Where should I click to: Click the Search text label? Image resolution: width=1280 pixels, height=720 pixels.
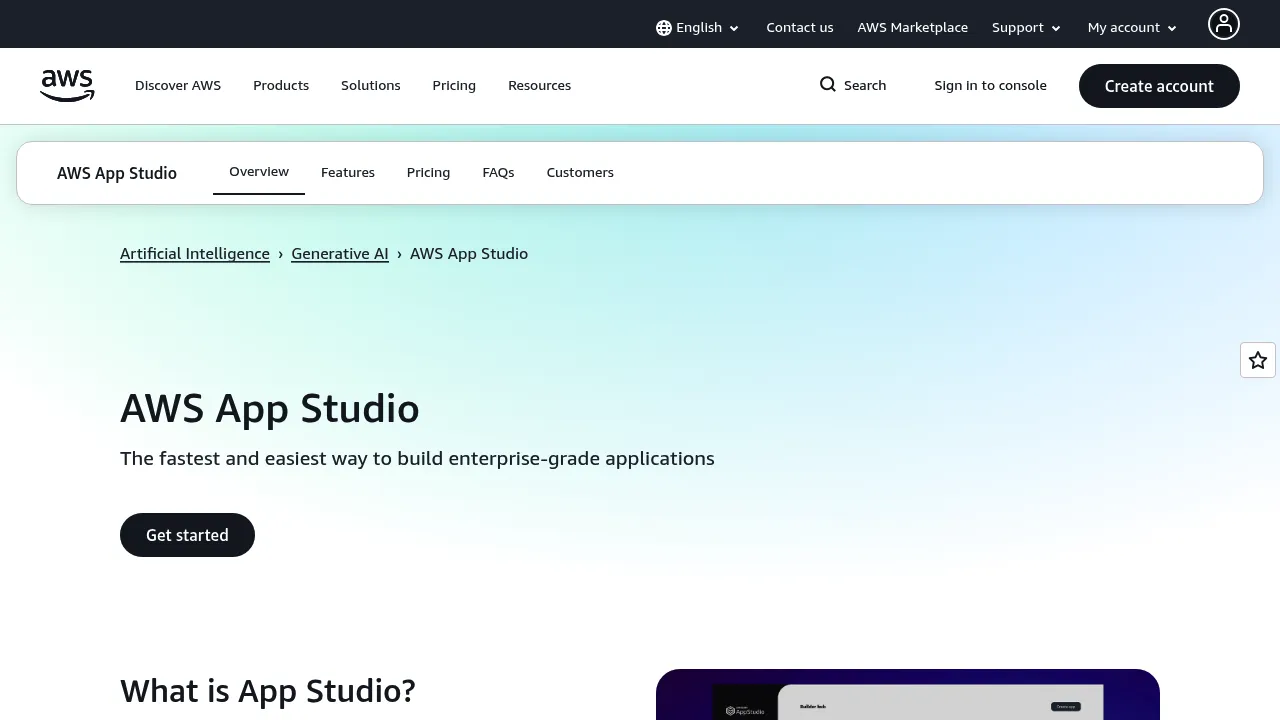[865, 86]
